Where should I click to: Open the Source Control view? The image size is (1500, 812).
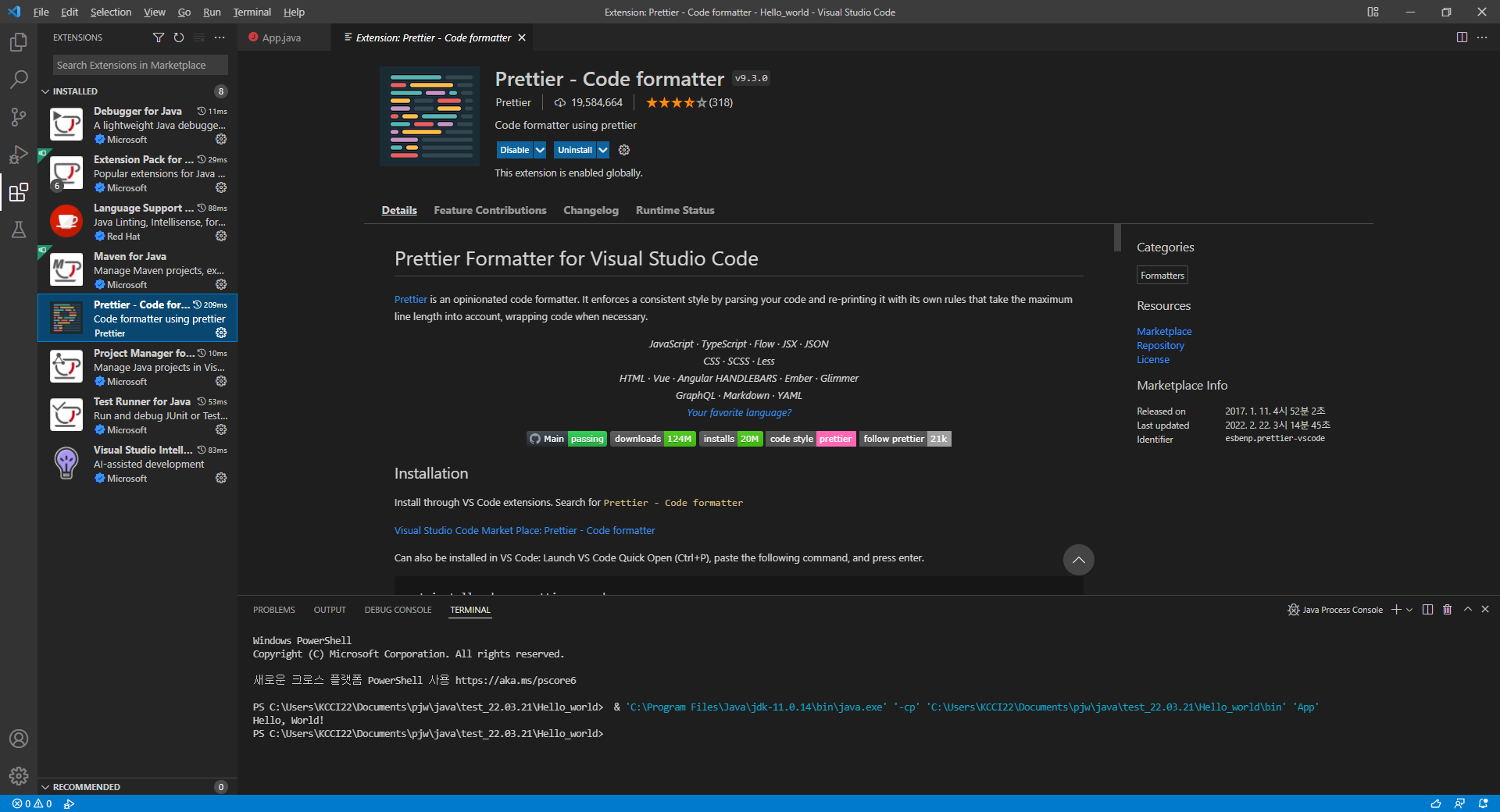tap(19, 117)
